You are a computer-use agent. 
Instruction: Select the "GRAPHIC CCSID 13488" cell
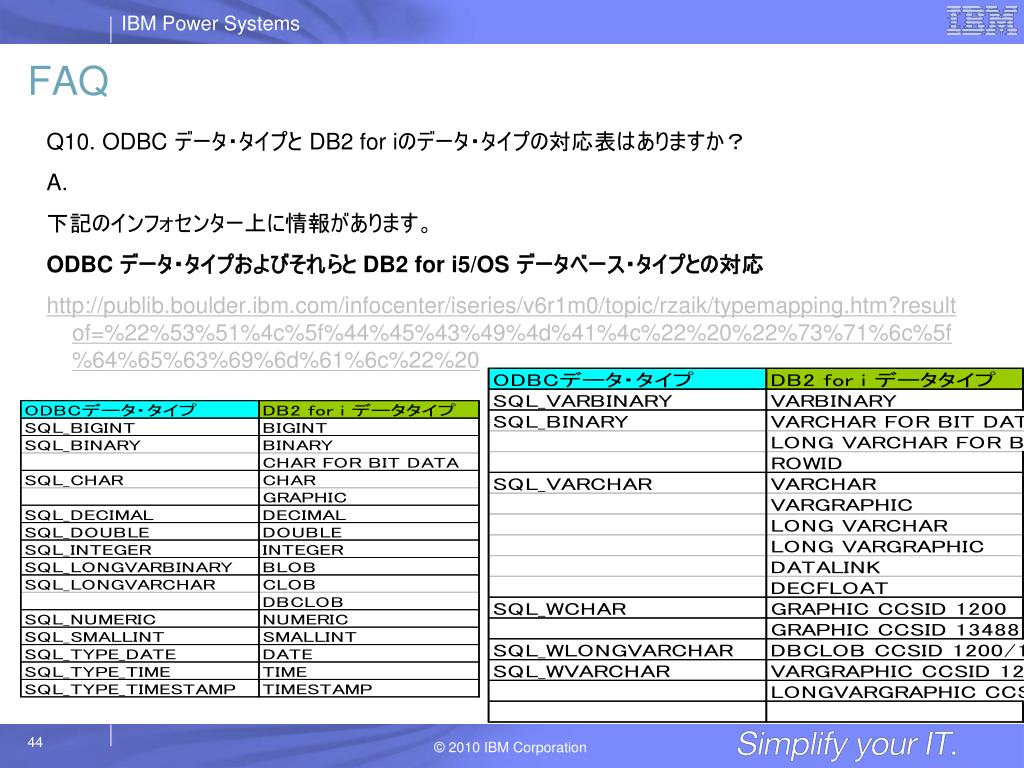click(895, 630)
